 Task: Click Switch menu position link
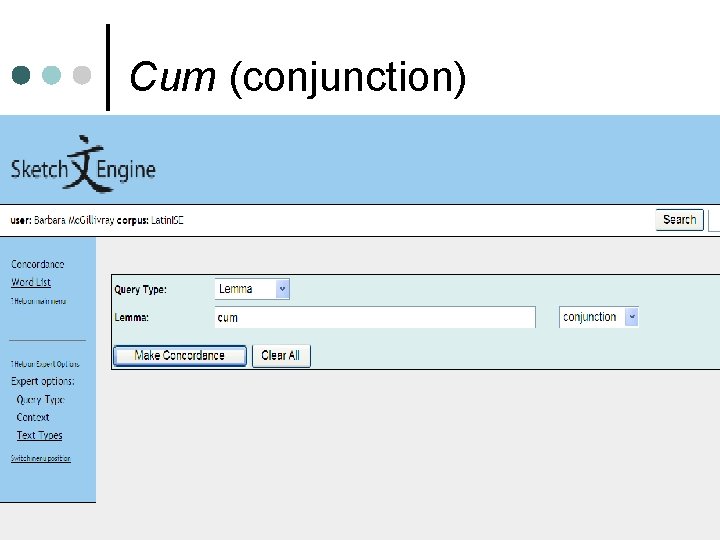tap(41, 458)
